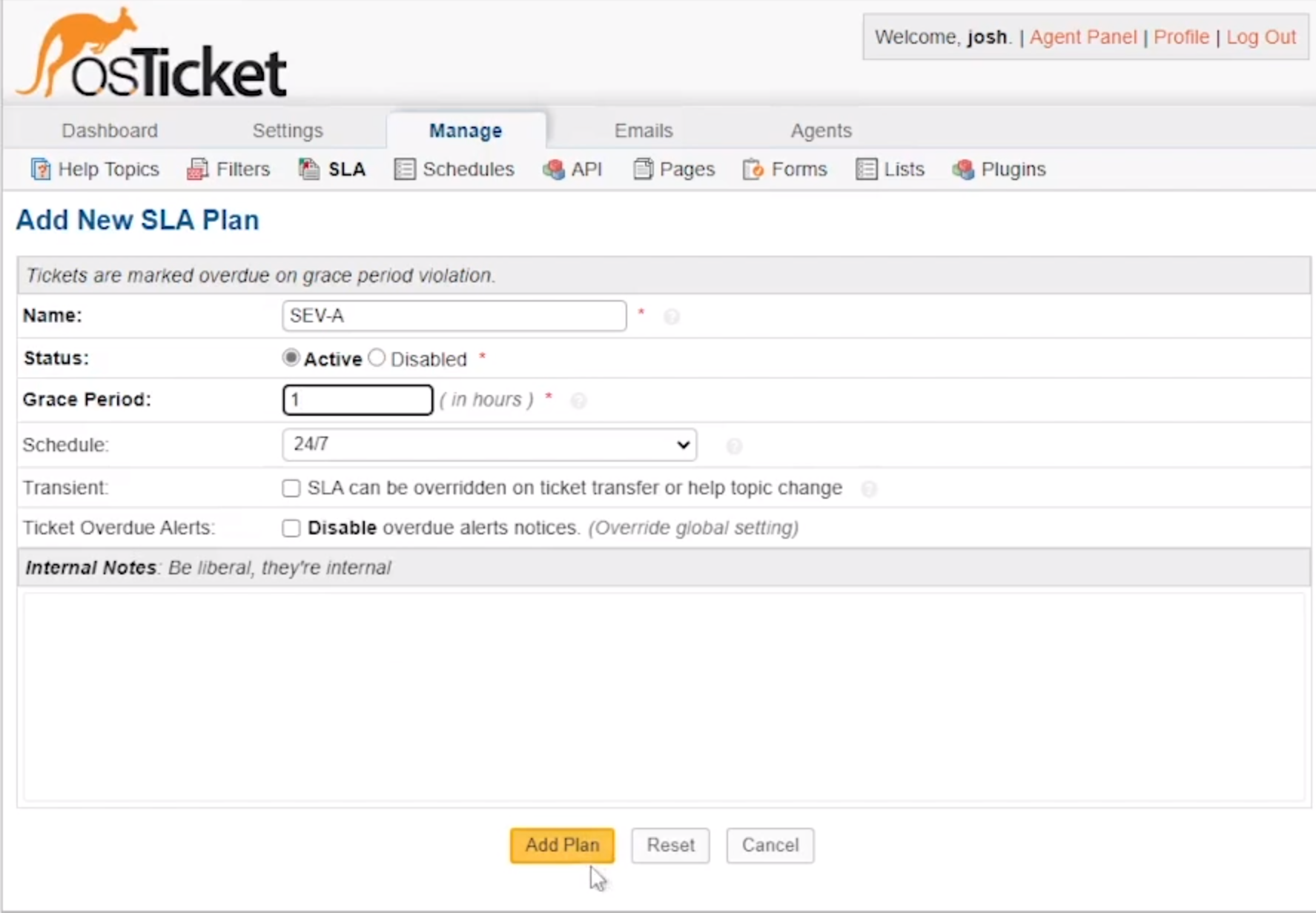Enable the Transient SLA override checkbox
Screen dimensions: 1316x913
tap(291, 488)
